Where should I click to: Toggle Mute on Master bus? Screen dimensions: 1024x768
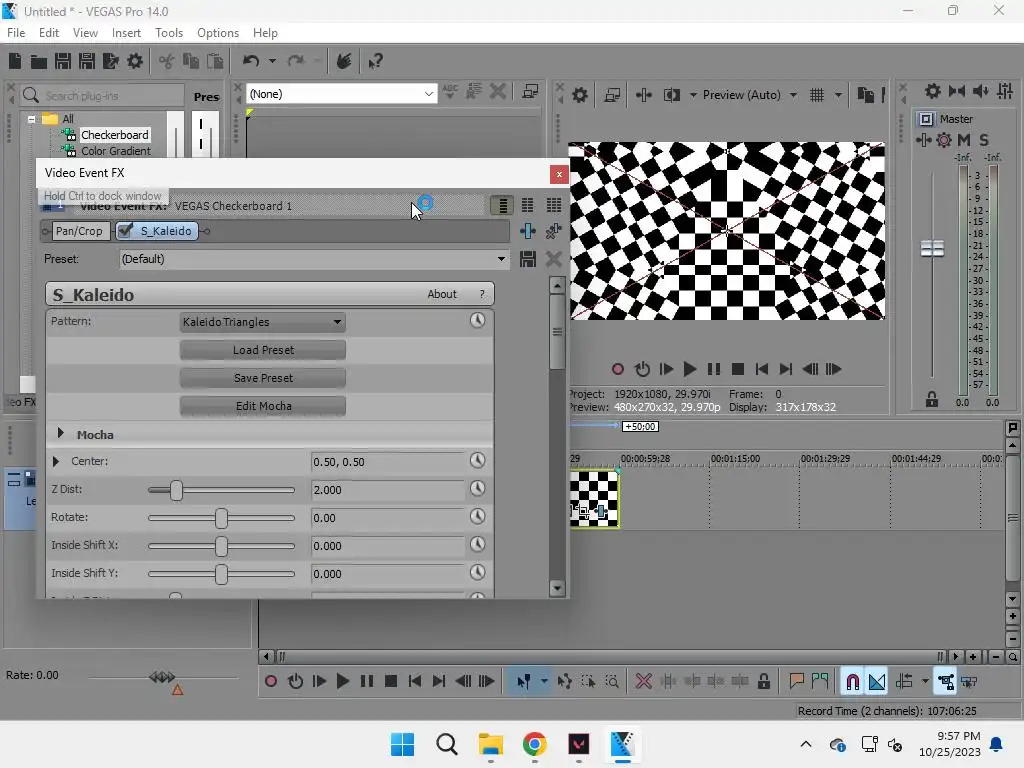pos(964,140)
